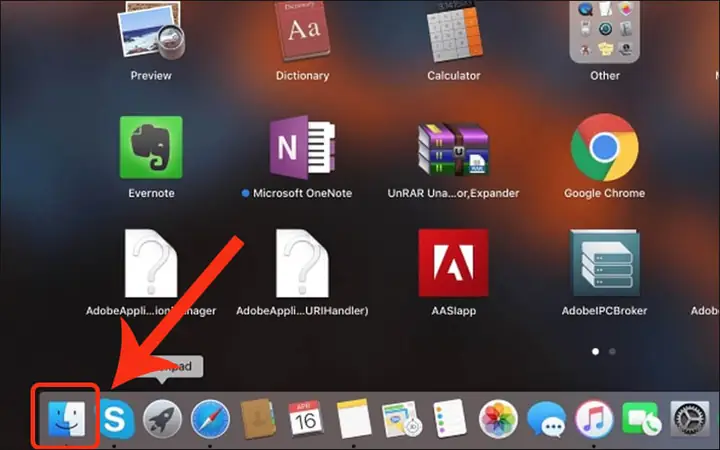
Task: Click the Google Chrome label text
Action: coord(604,193)
